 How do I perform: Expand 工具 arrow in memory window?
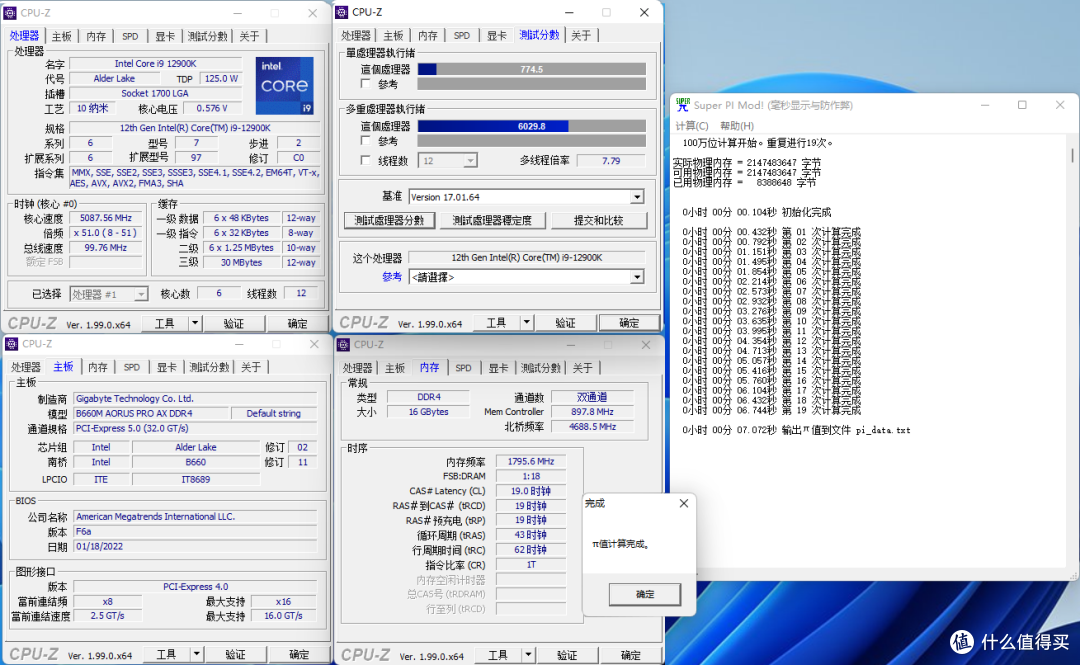(x=528, y=655)
